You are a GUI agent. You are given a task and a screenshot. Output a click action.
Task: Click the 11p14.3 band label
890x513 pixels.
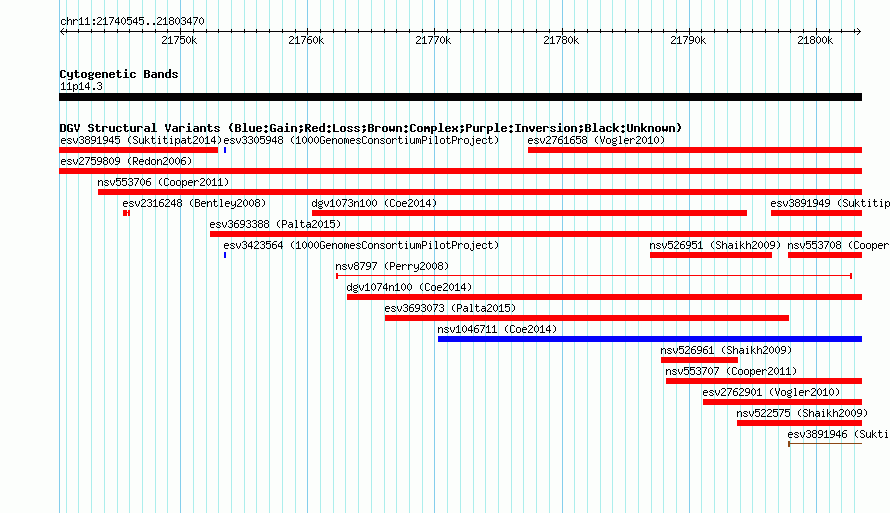tap(81, 87)
